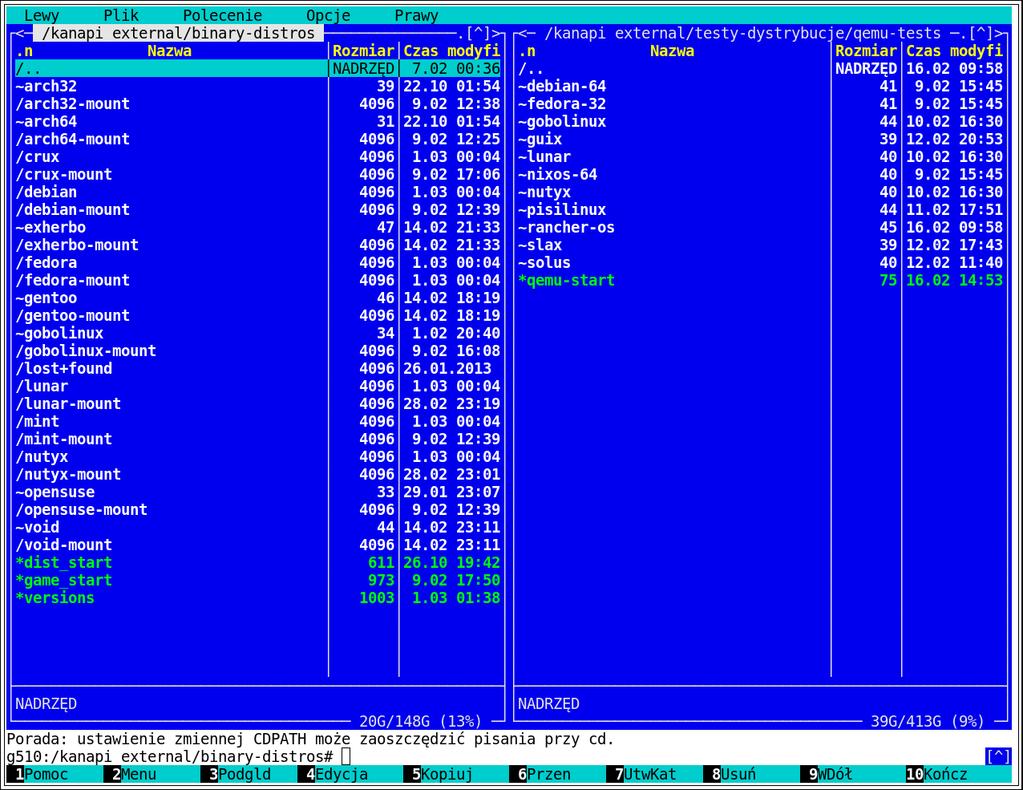Screen dimensions: 1023x790
Task: Select the /nutyx-mount directory
Action: 258,474
